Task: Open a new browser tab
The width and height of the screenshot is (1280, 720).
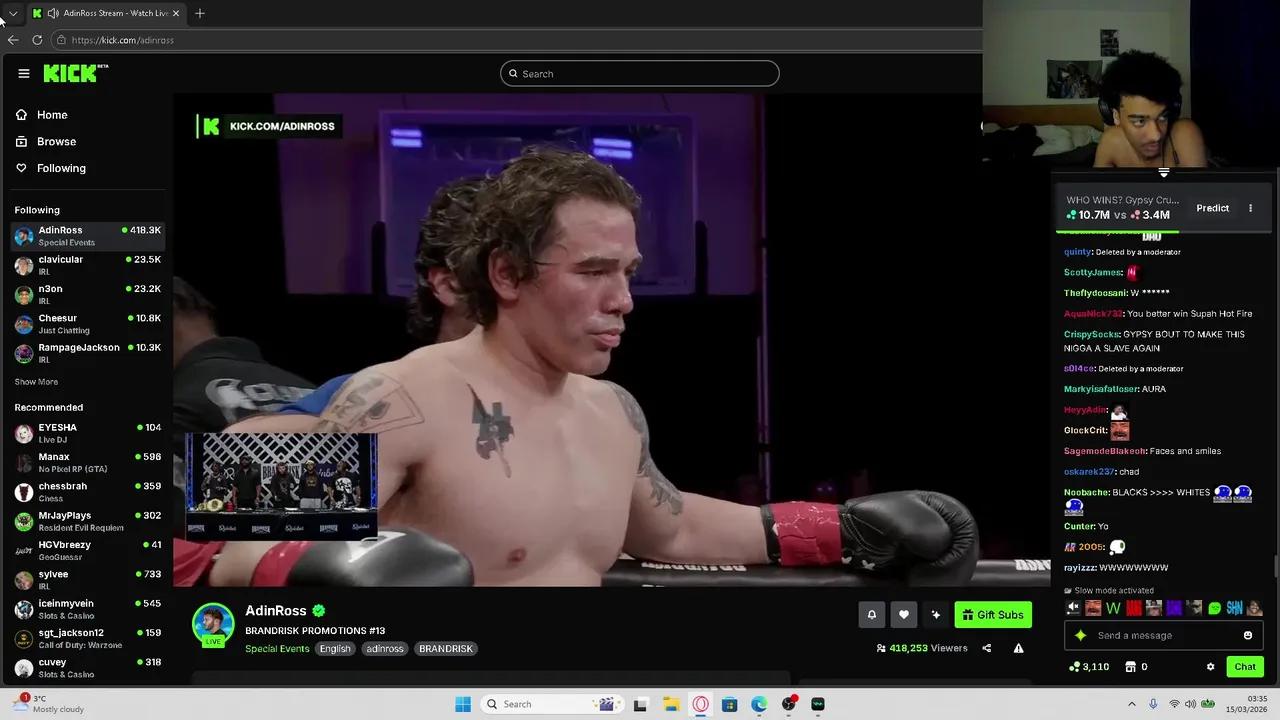Action: (x=200, y=13)
